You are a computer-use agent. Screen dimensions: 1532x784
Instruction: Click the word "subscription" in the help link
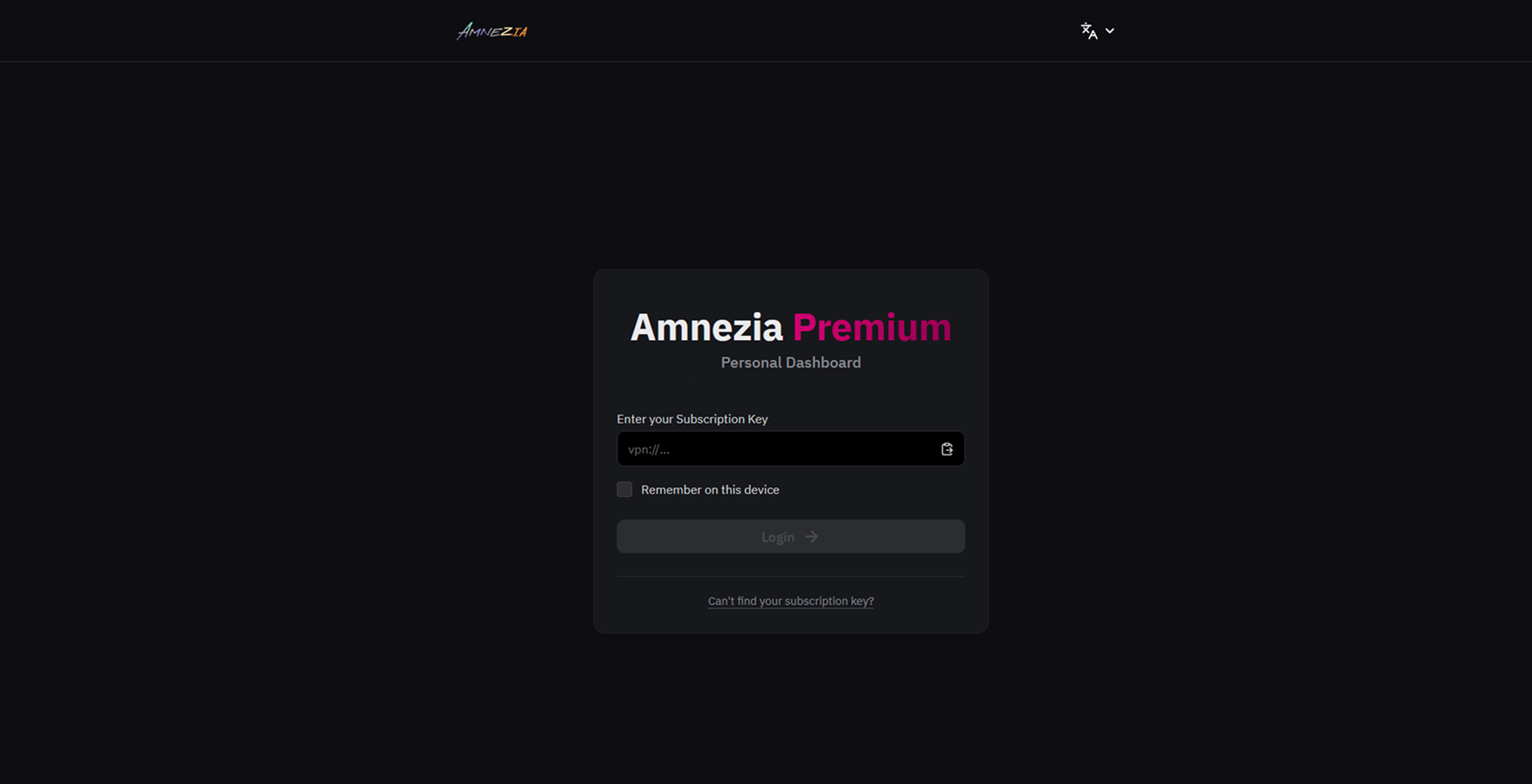click(x=816, y=601)
